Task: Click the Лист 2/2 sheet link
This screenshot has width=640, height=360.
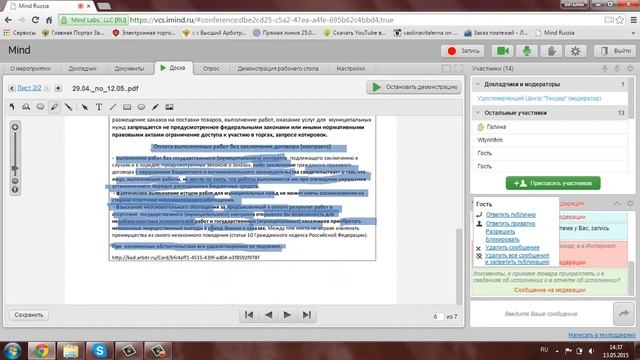Action: coord(29,88)
